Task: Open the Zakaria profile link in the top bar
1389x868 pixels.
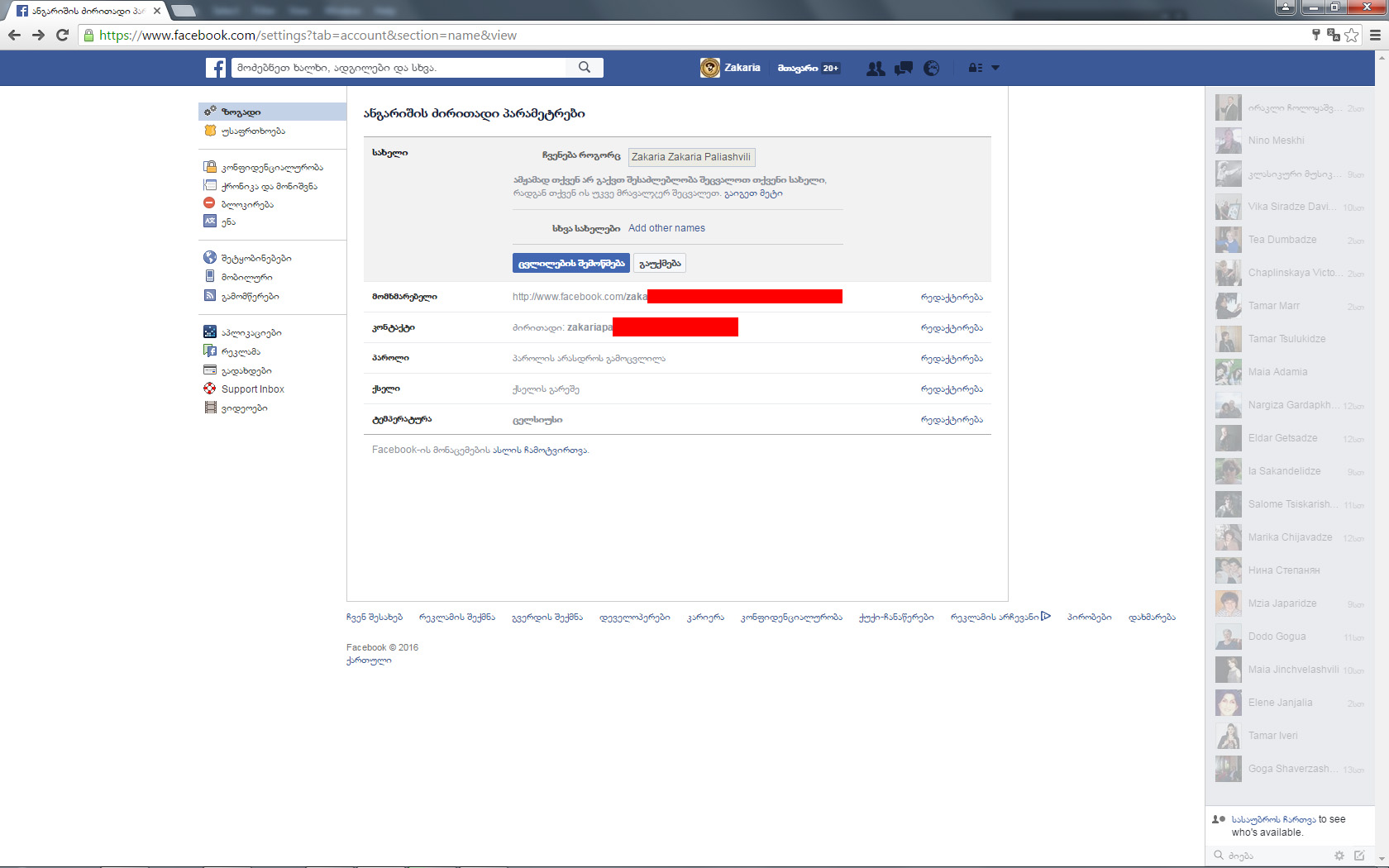Action: [x=731, y=68]
